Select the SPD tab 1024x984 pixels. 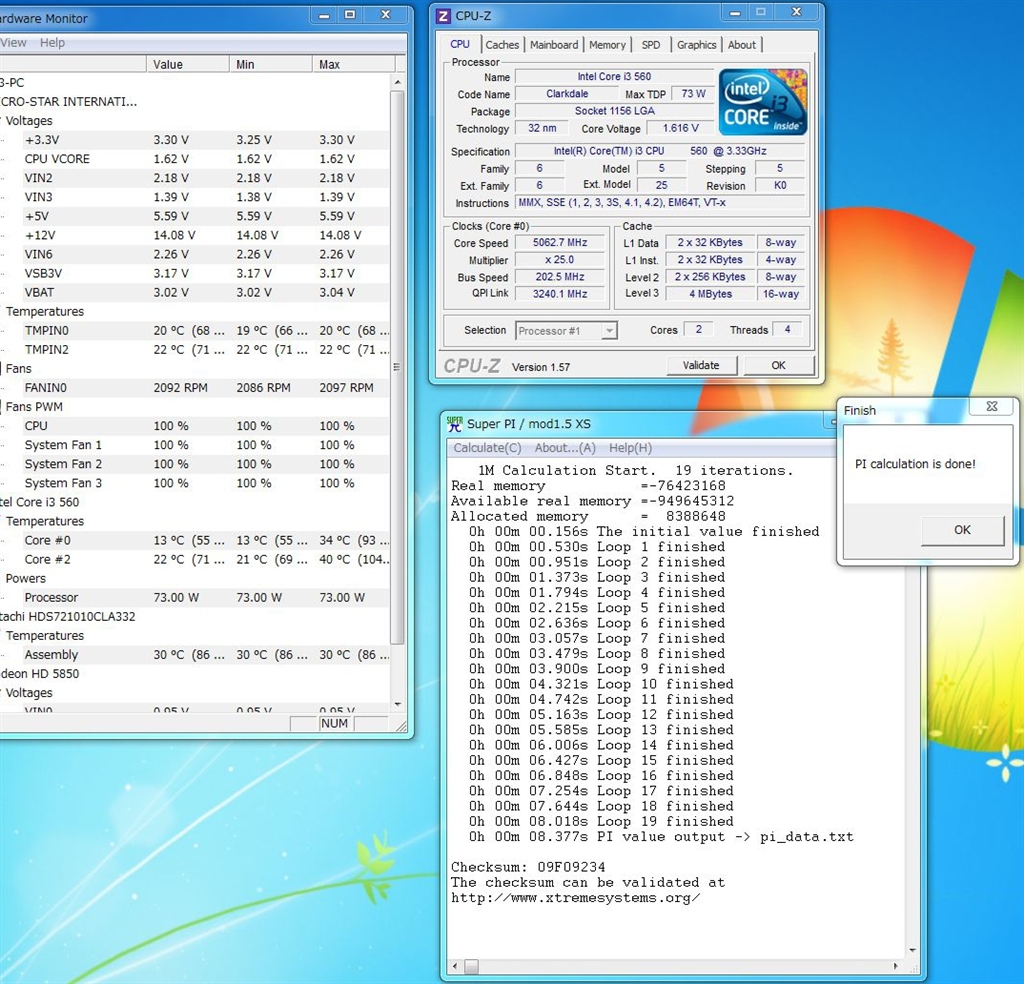pyautogui.click(x=651, y=45)
